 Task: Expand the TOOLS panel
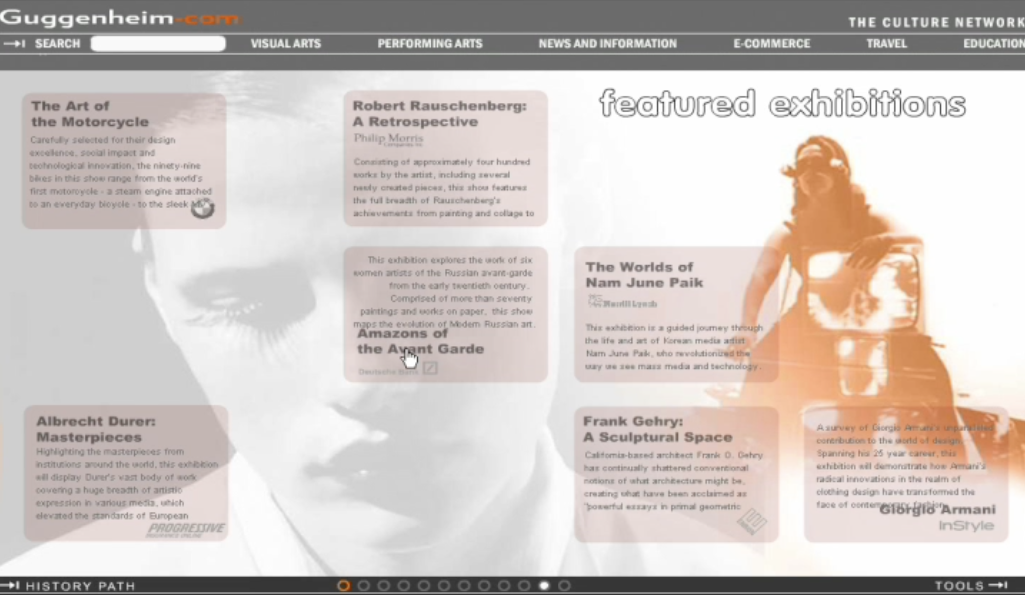[x=969, y=586]
